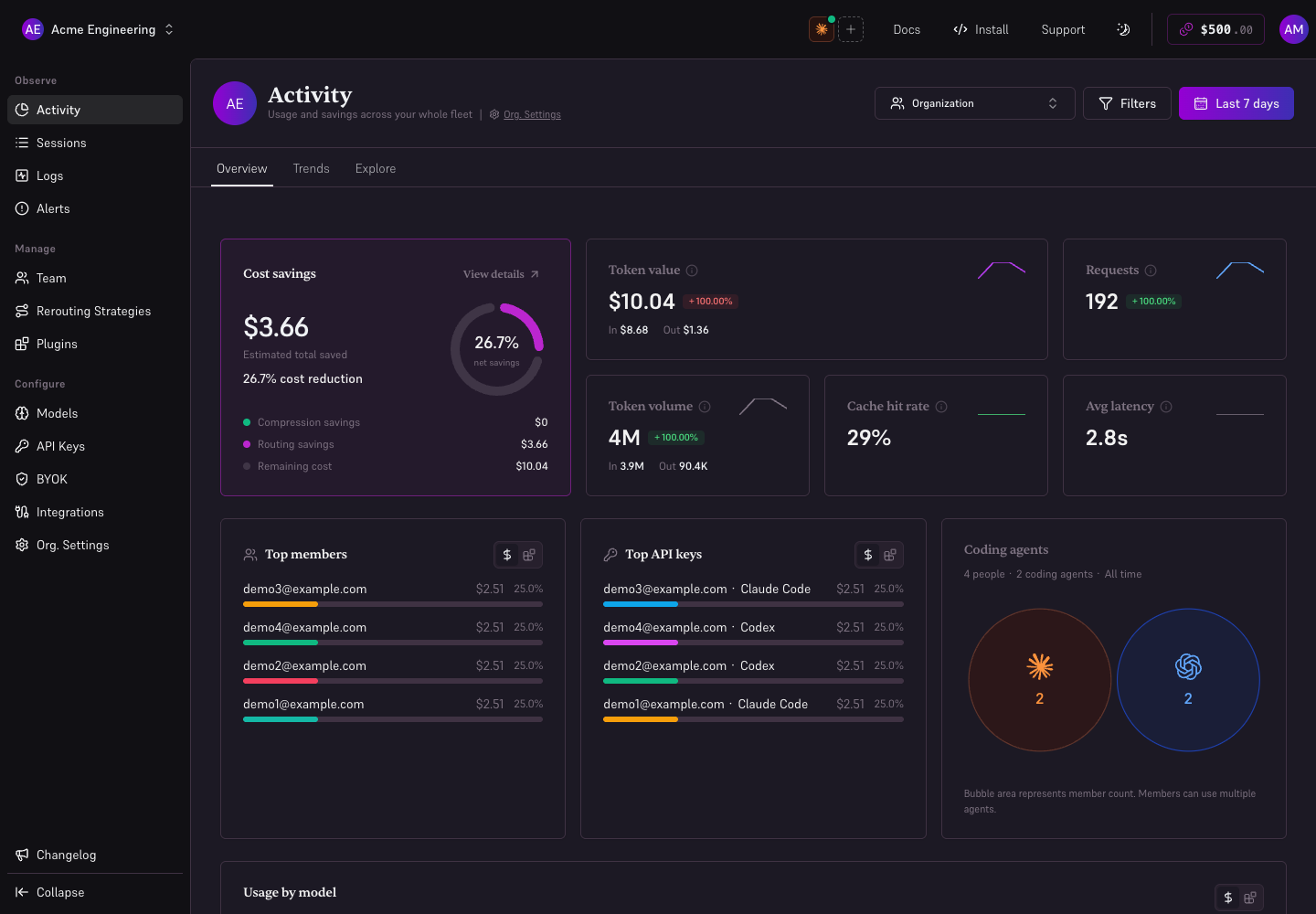This screenshot has height=914, width=1316.
Task: Open Integrations page
Action: click(95, 512)
